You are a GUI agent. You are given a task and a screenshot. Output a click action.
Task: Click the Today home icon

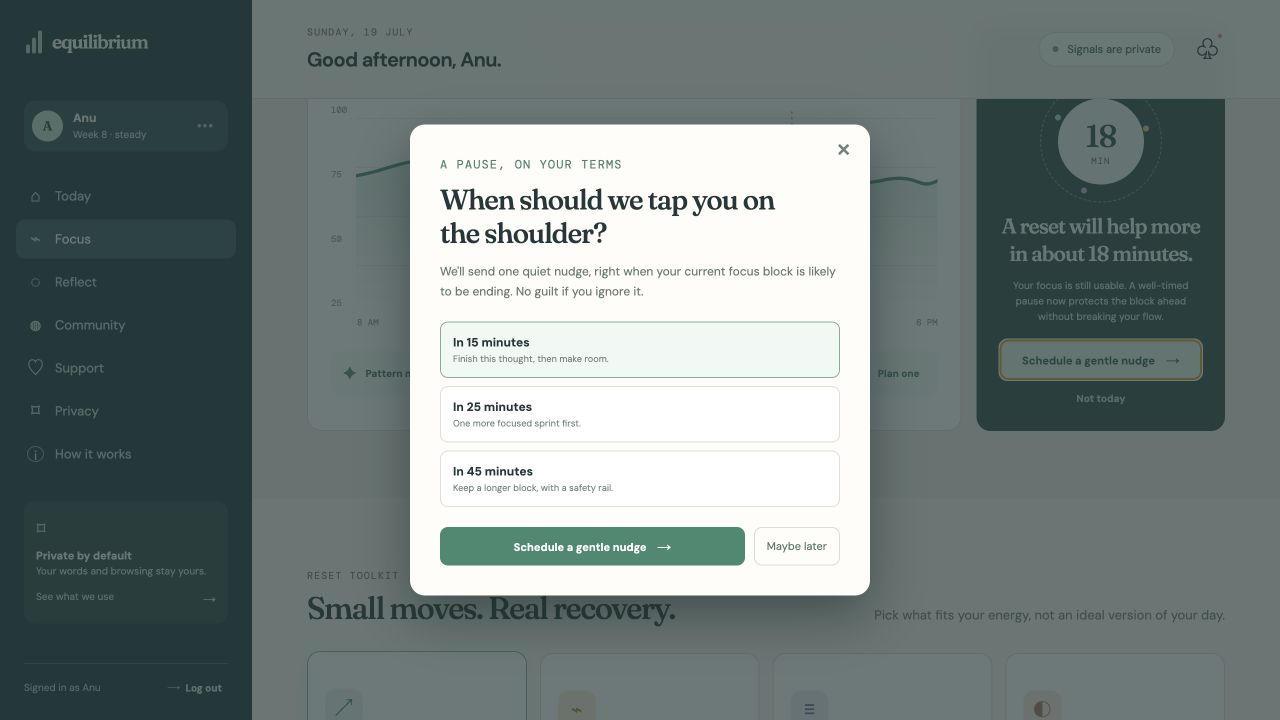coord(36,196)
